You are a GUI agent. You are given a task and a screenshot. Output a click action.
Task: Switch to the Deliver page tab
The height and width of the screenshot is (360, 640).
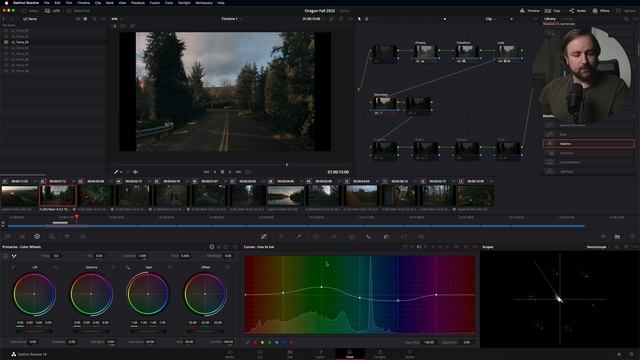409,354
